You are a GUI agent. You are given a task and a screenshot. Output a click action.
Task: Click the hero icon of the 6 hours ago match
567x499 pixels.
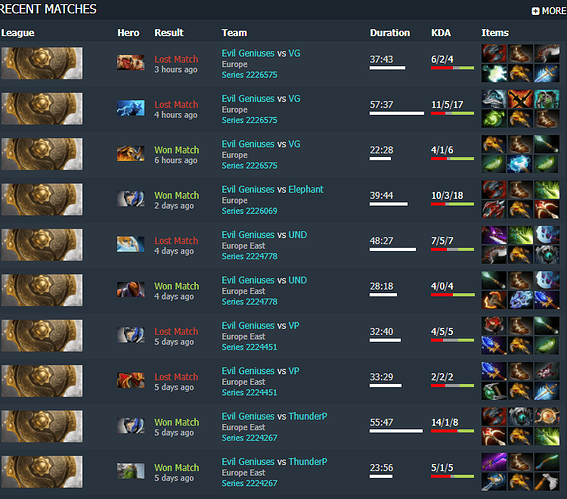point(131,154)
